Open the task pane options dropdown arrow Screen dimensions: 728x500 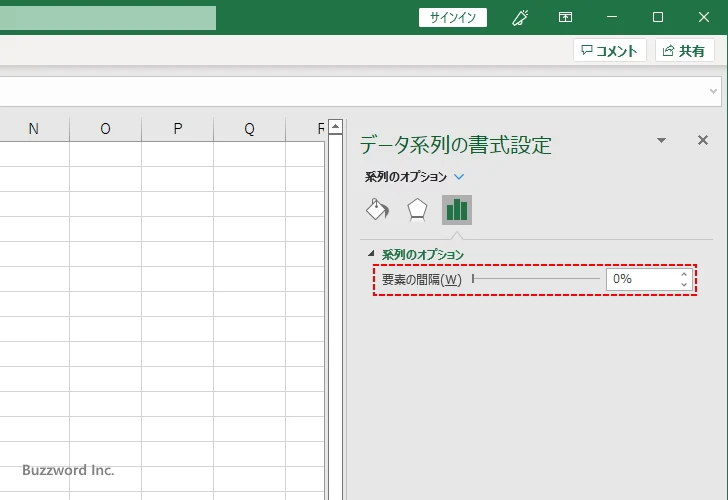662,140
